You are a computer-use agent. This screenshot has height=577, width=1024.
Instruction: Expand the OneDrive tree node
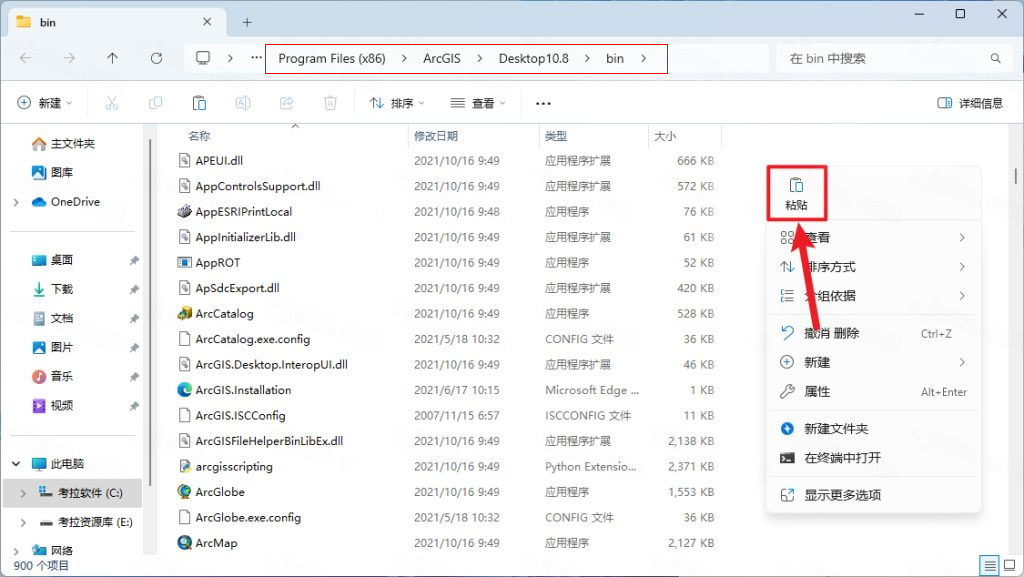click(16, 202)
